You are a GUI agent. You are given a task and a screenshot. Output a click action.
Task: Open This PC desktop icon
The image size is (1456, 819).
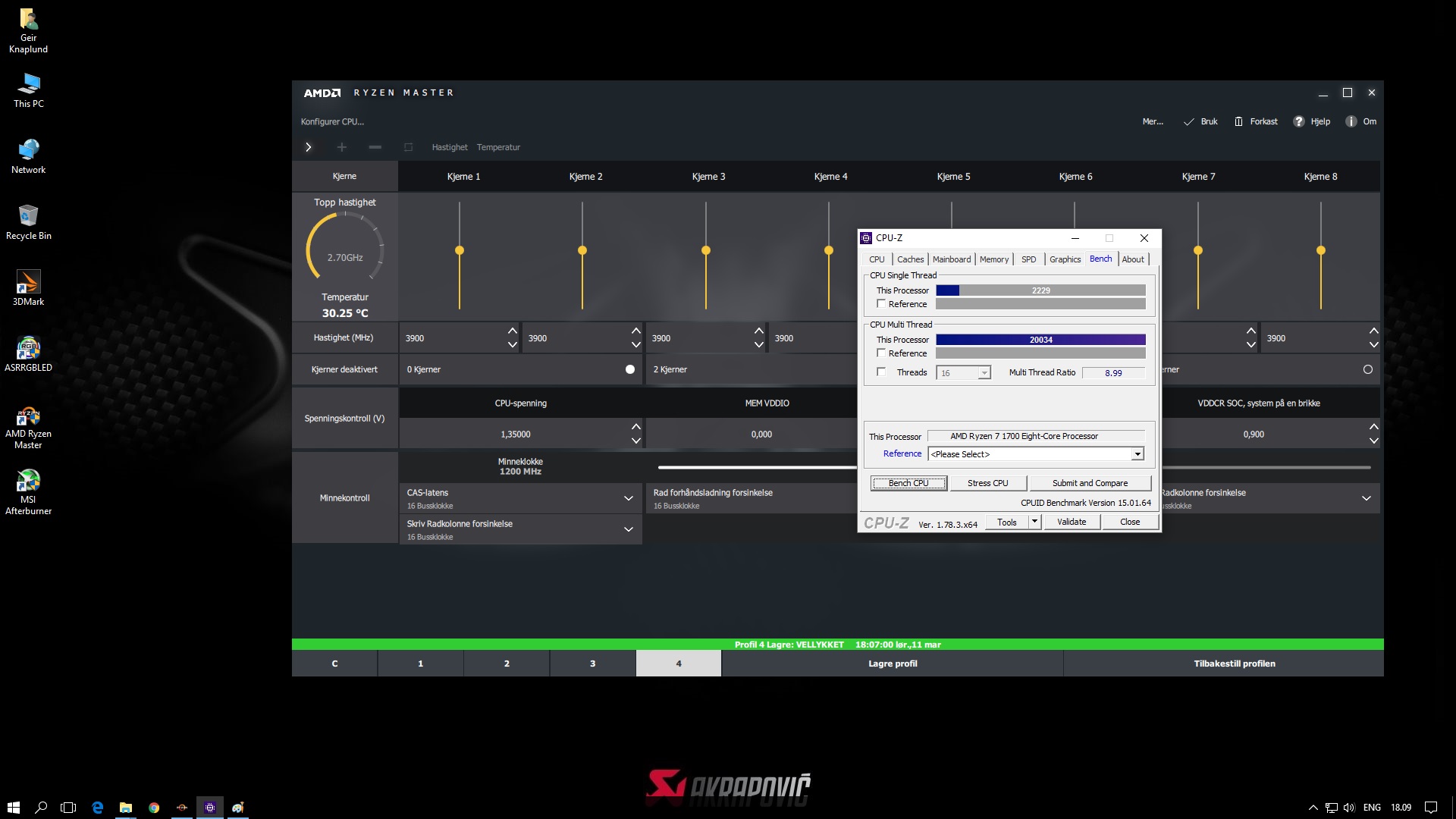[x=28, y=91]
